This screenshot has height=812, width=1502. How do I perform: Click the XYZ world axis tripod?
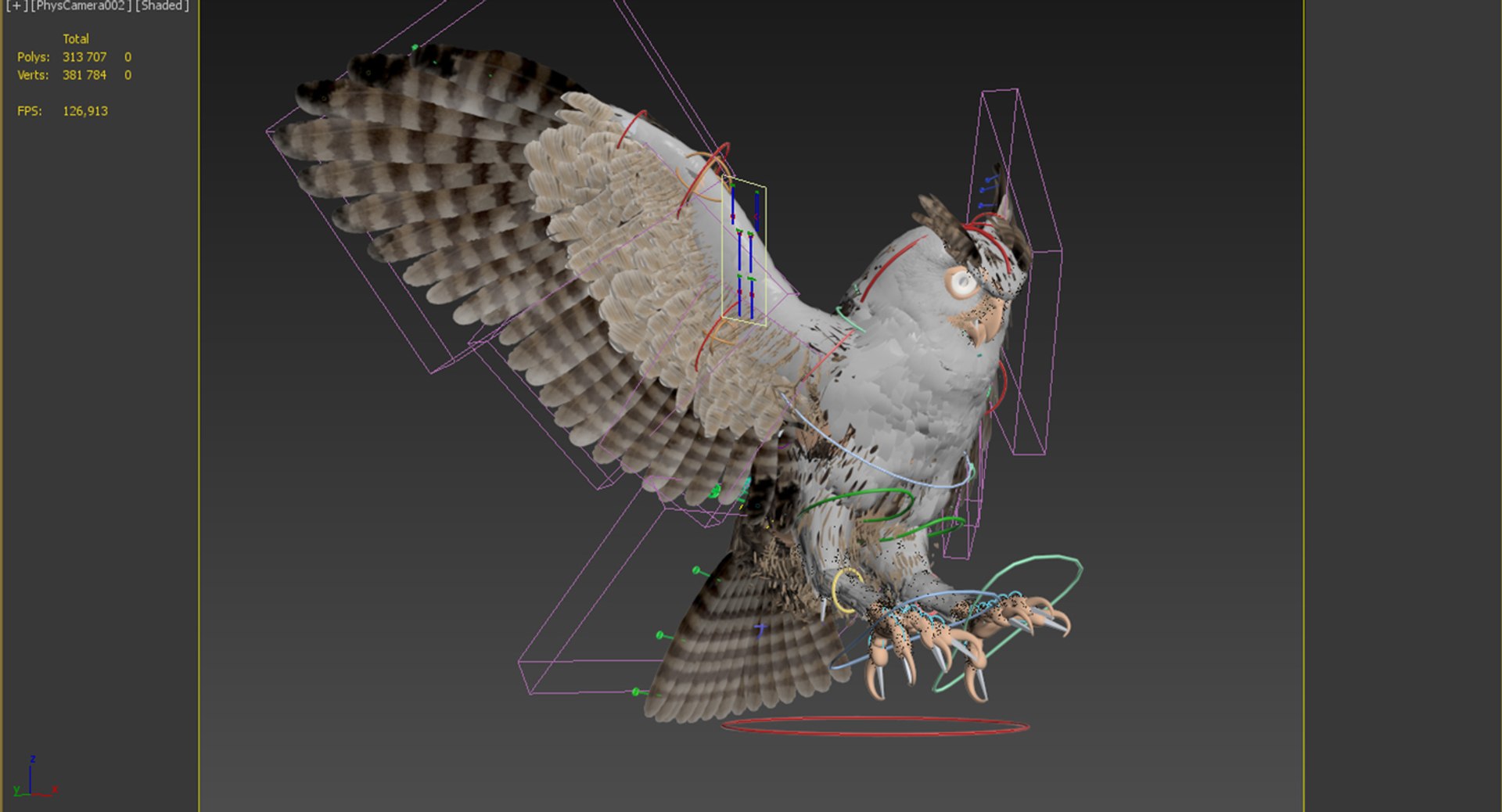(x=34, y=777)
